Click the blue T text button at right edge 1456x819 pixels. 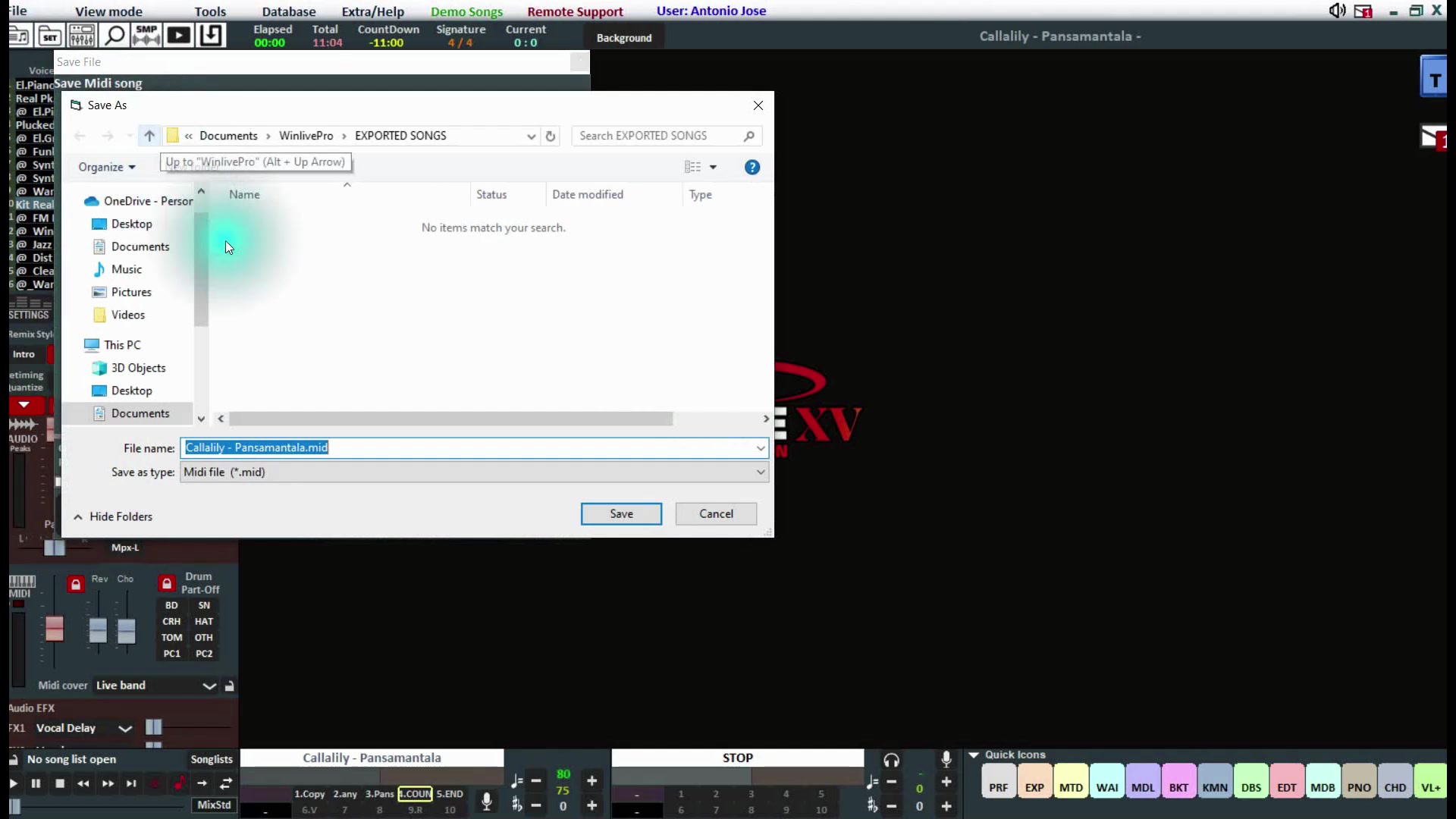click(1434, 77)
